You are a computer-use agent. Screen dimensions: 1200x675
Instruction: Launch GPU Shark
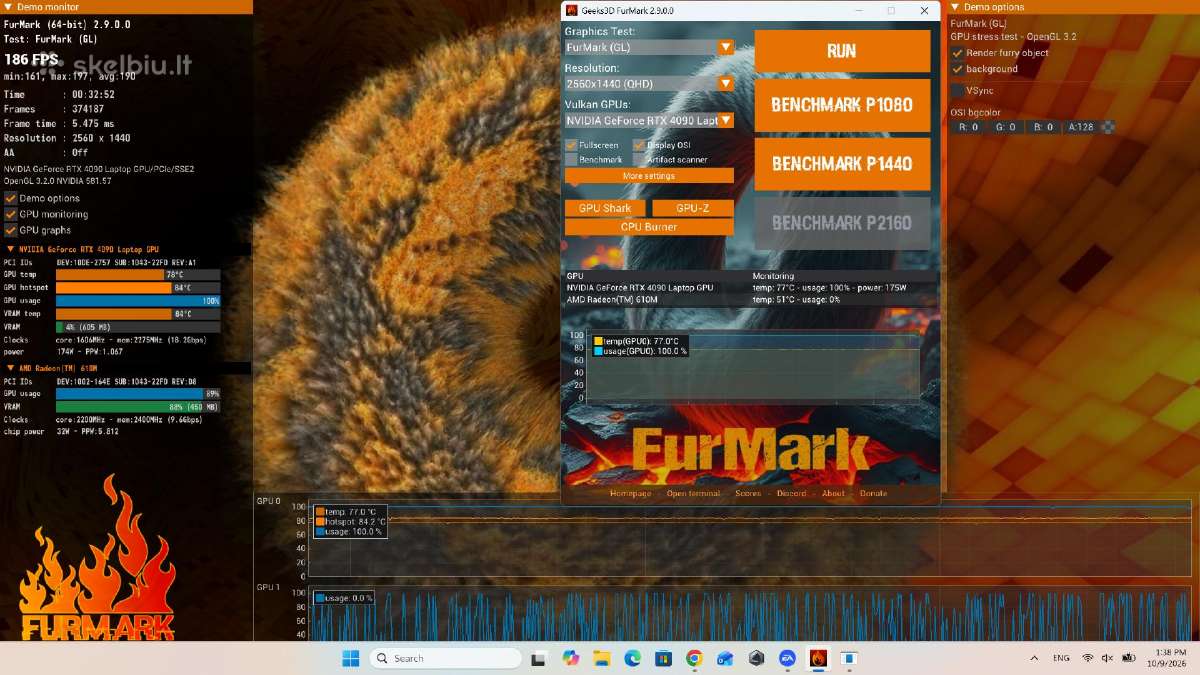click(604, 208)
